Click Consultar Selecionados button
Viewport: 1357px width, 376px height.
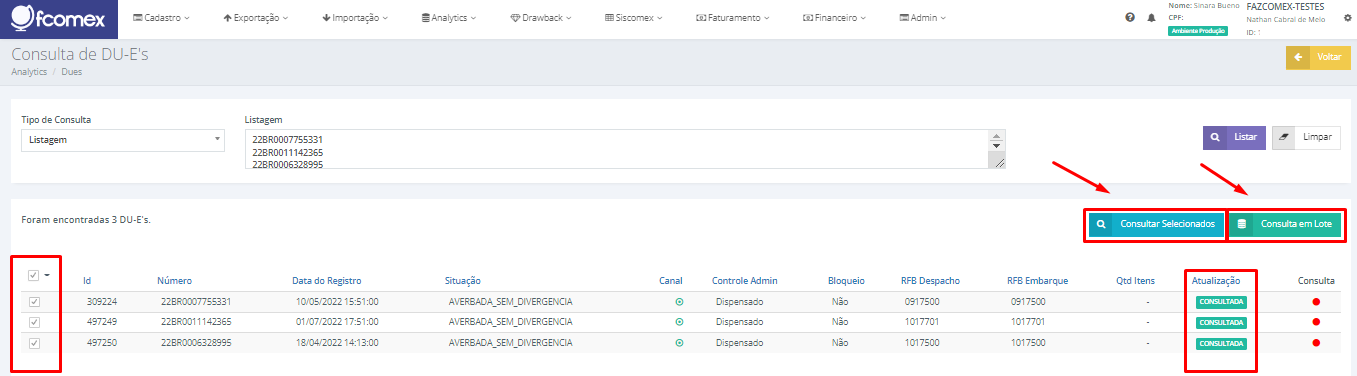coord(1155,224)
